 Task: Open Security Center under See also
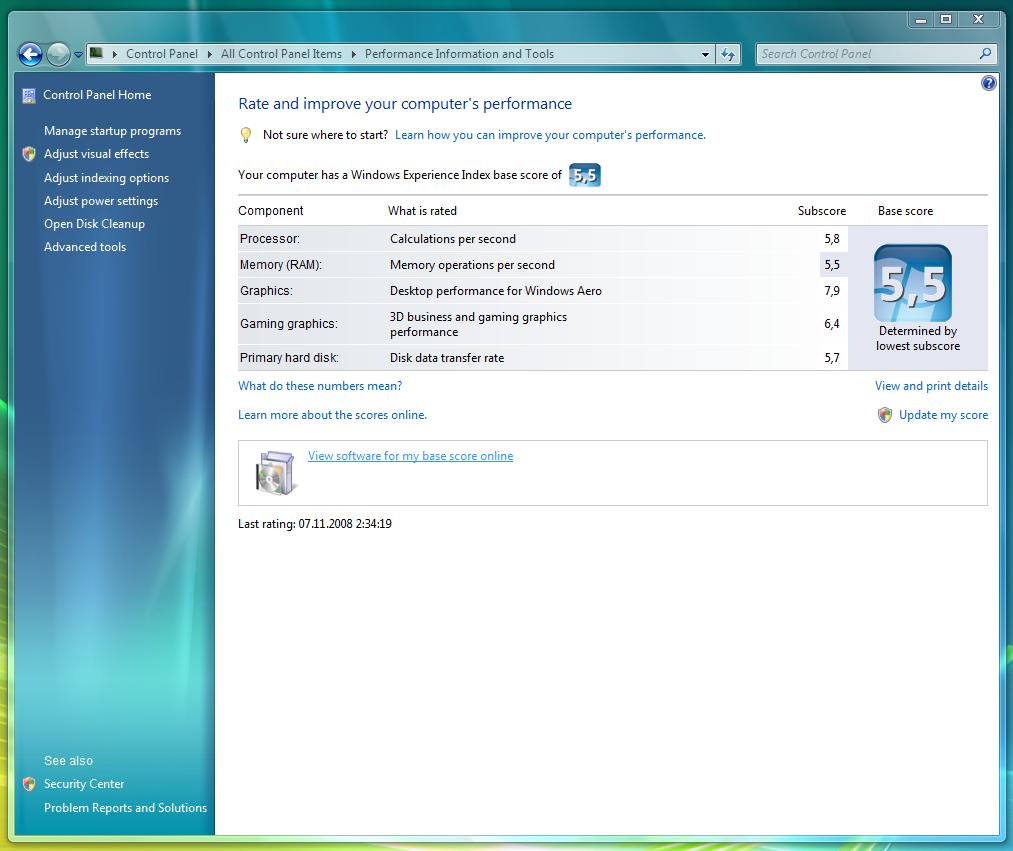click(84, 784)
